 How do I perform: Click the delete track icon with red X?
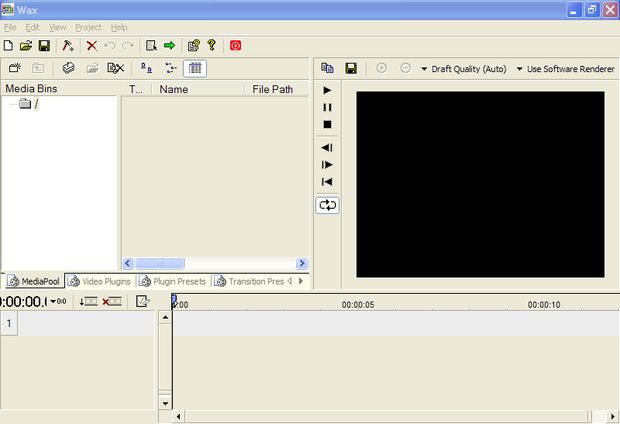tap(112, 301)
